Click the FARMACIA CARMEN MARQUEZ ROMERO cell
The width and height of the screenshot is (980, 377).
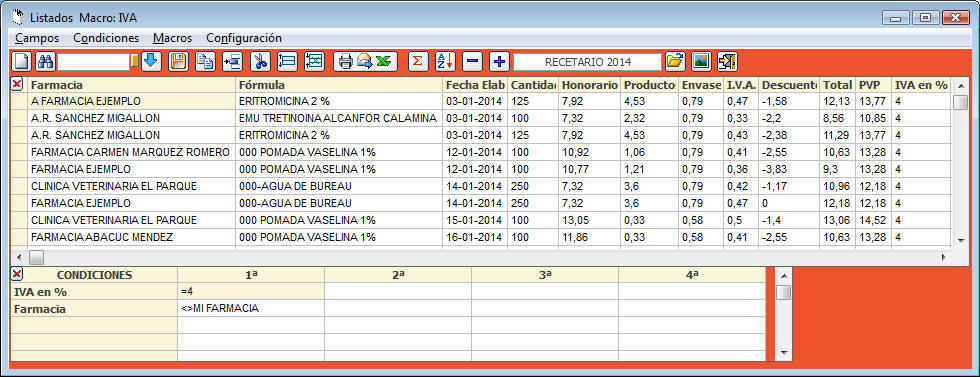pyautogui.click(x=131, y=152)
